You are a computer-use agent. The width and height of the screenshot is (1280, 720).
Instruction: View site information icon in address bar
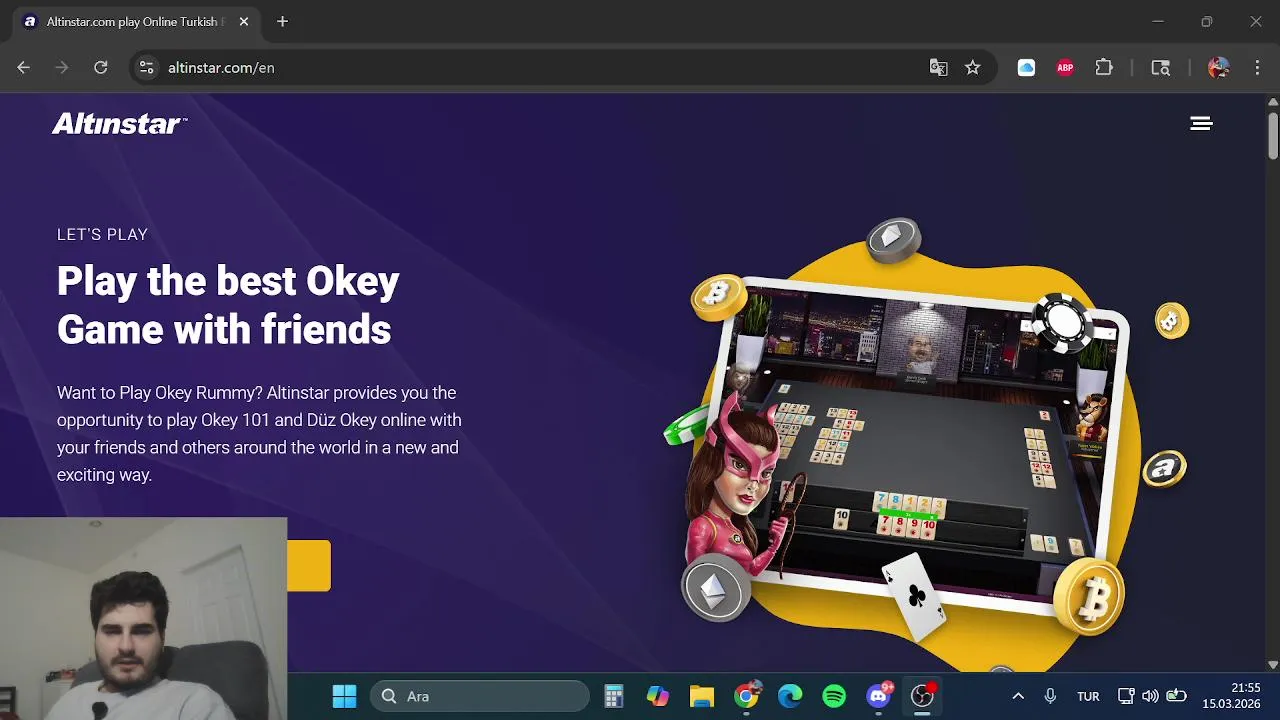tap(146, 67)
